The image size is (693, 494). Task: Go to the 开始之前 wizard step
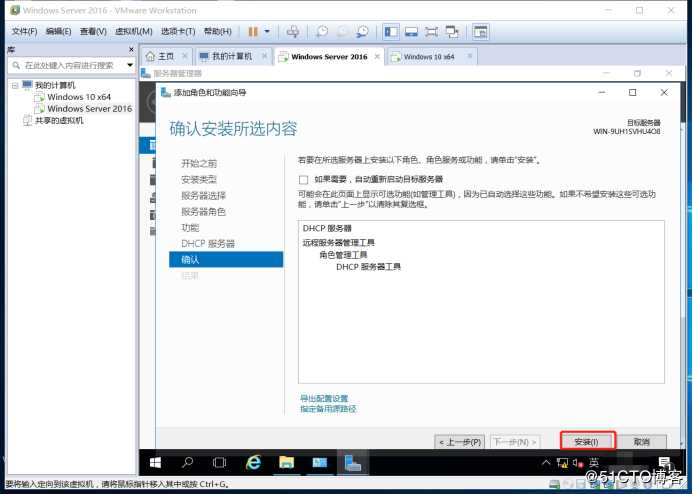coord(199,163)
